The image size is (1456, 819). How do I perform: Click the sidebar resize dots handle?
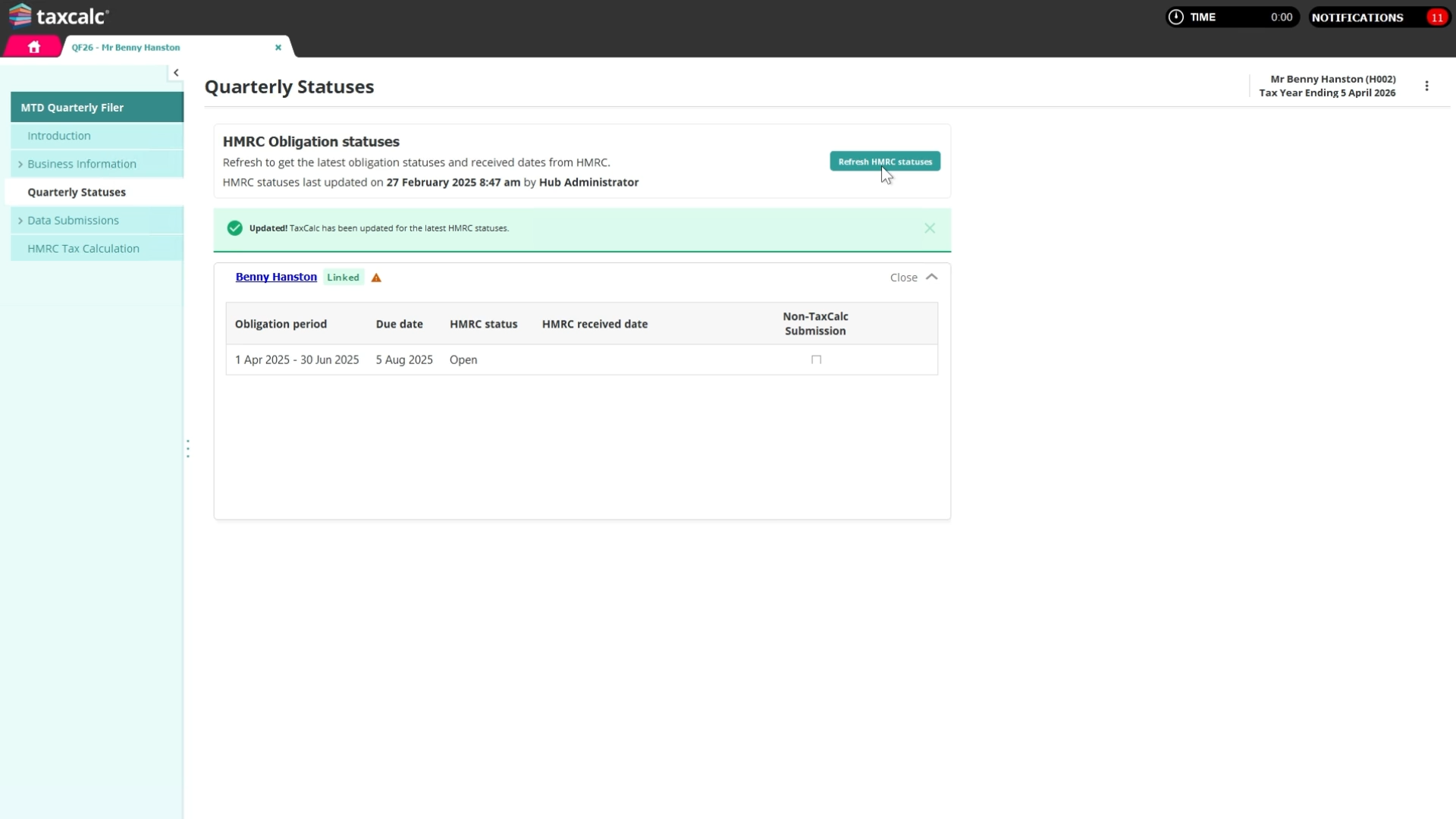click(188, 448)
